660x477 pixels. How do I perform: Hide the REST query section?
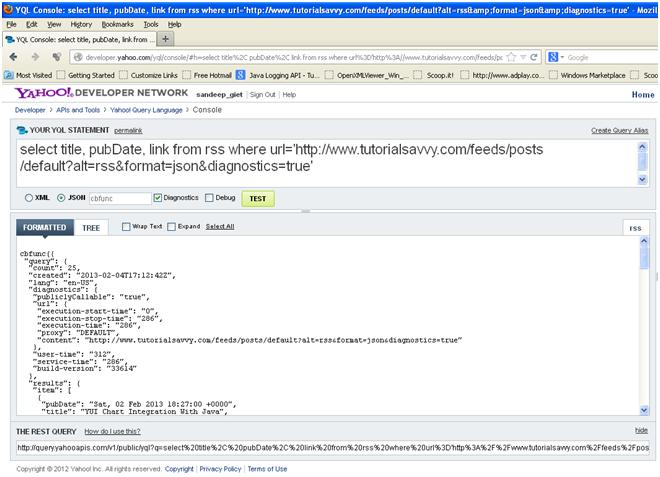pos(641,430)
